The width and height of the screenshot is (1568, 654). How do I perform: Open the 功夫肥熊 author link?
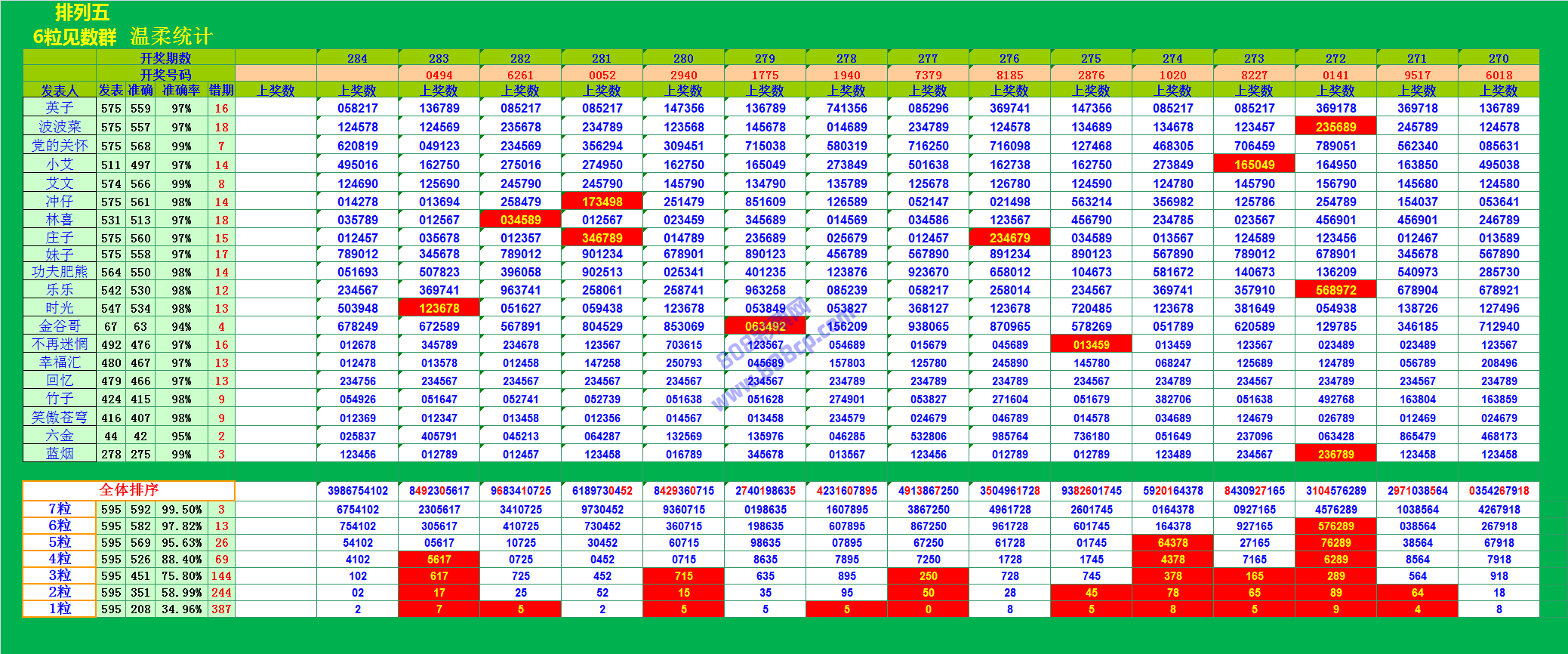(x=60, y=272)
